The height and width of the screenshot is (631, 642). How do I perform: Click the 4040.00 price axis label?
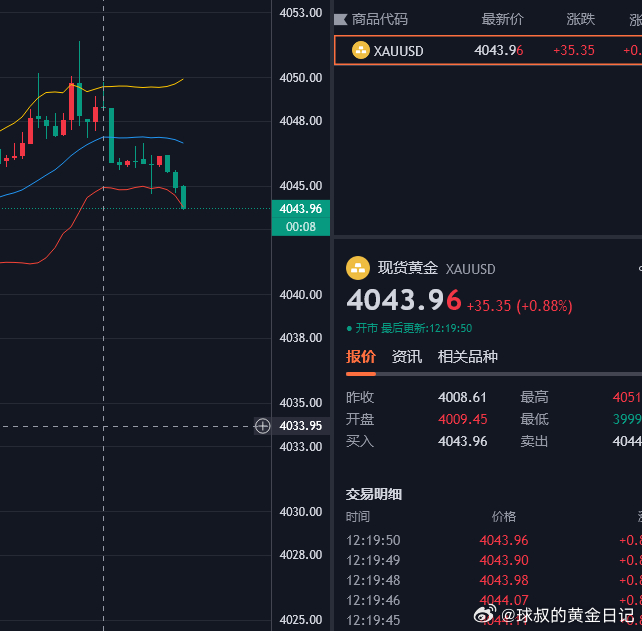point(301,295)
